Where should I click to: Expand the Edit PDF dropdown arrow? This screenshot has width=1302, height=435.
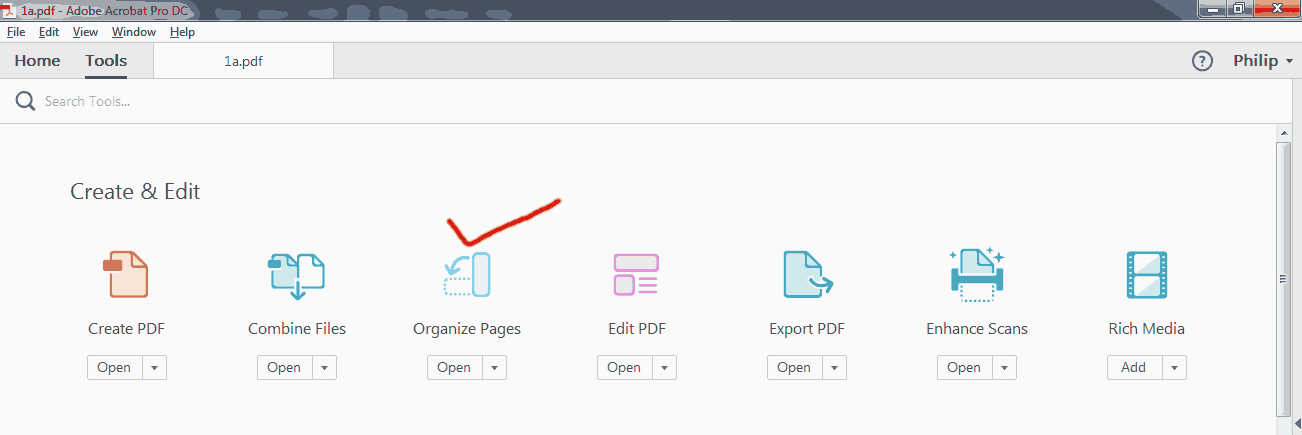point(664,367)
